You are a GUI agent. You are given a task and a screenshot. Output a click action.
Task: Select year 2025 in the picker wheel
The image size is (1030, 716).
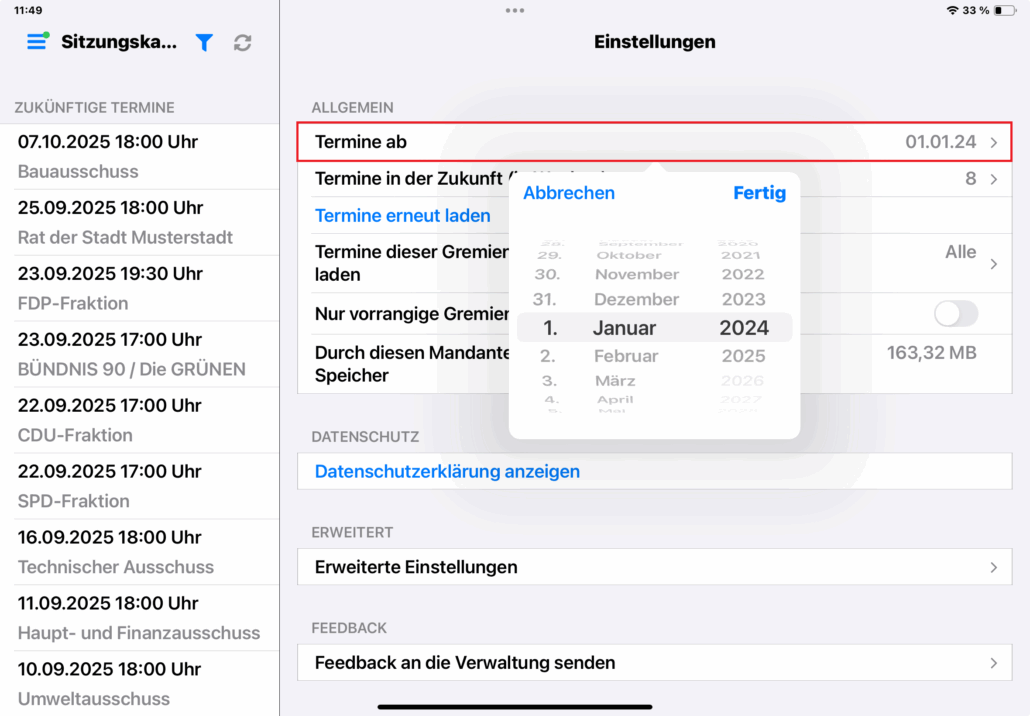(742, 356)
